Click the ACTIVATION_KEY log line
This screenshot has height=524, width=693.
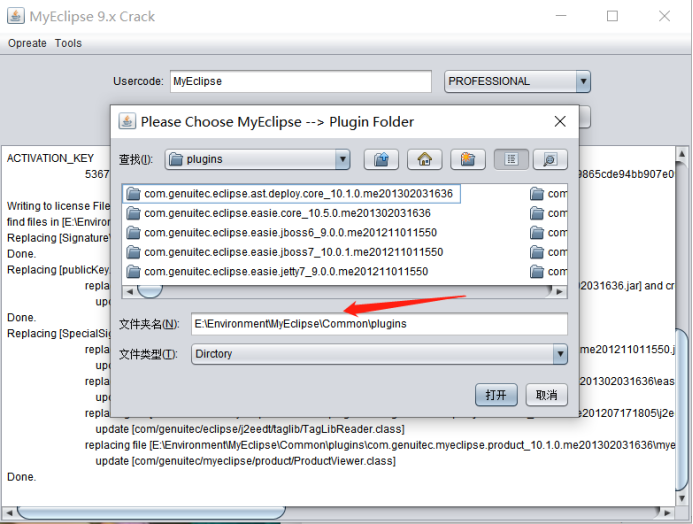coord(50,158)
